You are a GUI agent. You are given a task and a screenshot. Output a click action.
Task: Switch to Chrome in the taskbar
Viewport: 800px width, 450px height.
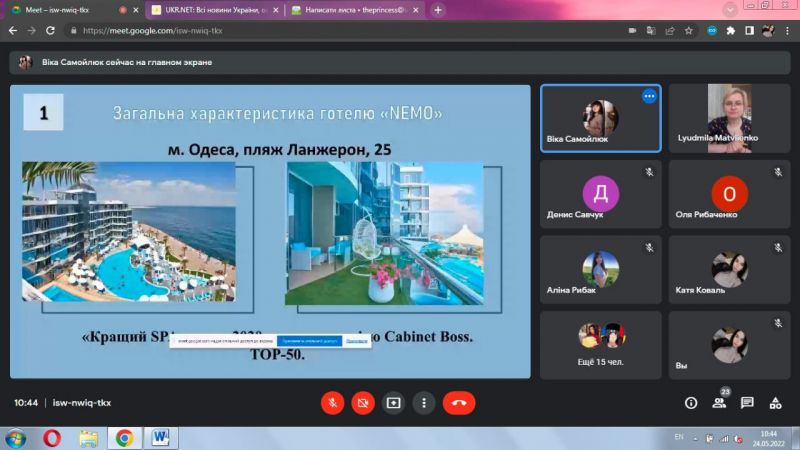(x=124, y=438)
